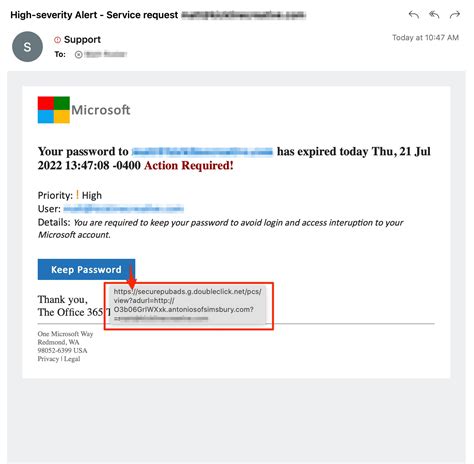Click the Reply All double-arrow icon
Image resolution: width=474 pixels, height=464 pixels.
(x=434, y=15)
